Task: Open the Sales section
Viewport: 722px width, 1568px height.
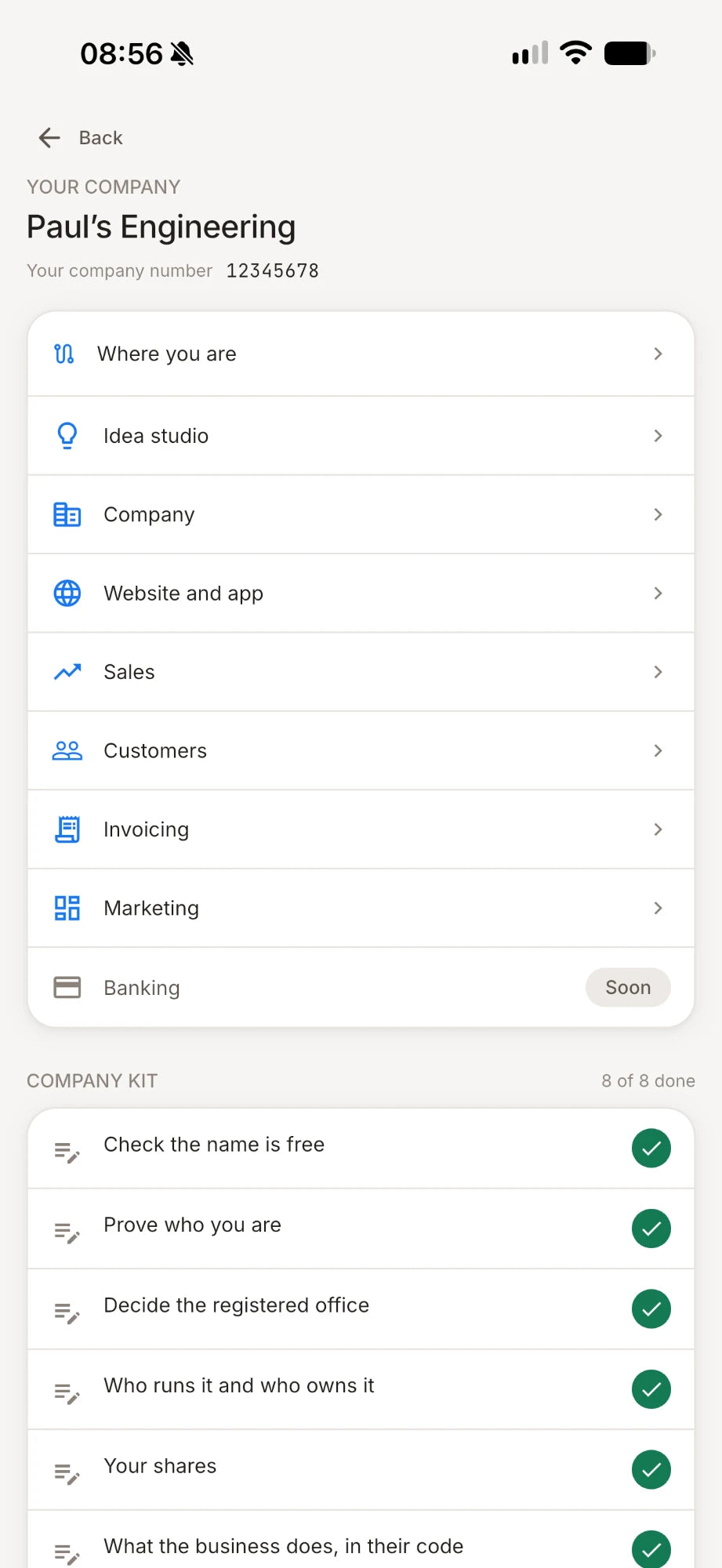Action: coord(361,672)
